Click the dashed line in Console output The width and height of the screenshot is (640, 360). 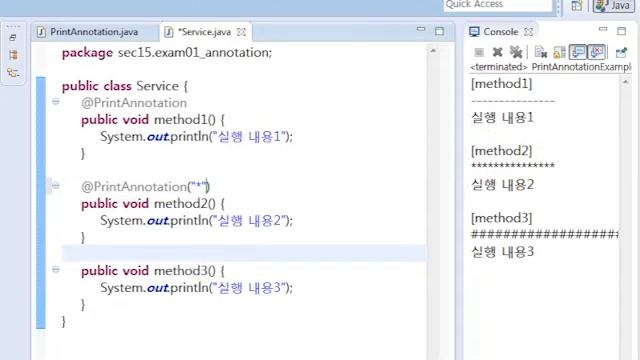pyautogui.click(x=513, y=100)
